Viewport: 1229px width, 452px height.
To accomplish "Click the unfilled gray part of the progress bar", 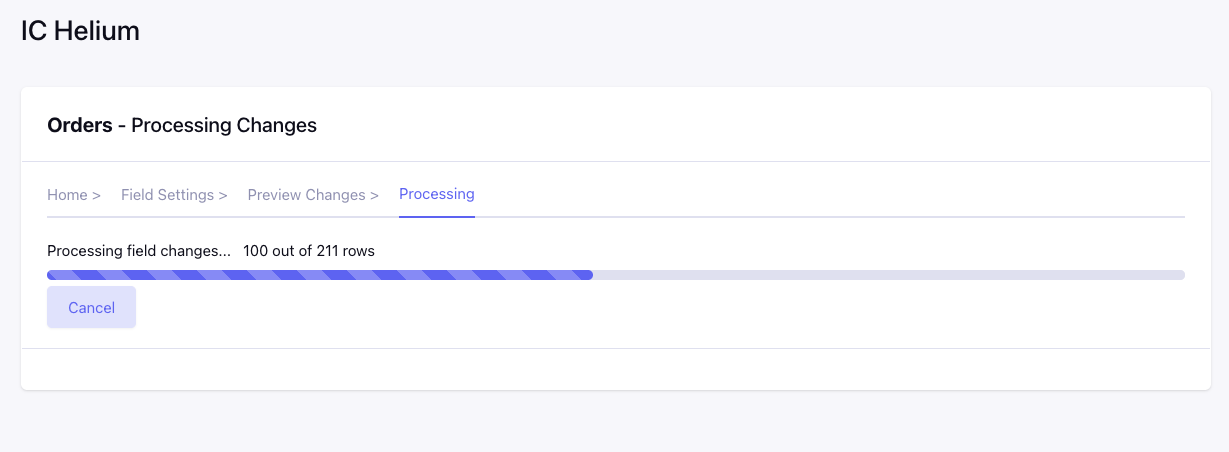I will pyautogui.click(x=888, y=274).
